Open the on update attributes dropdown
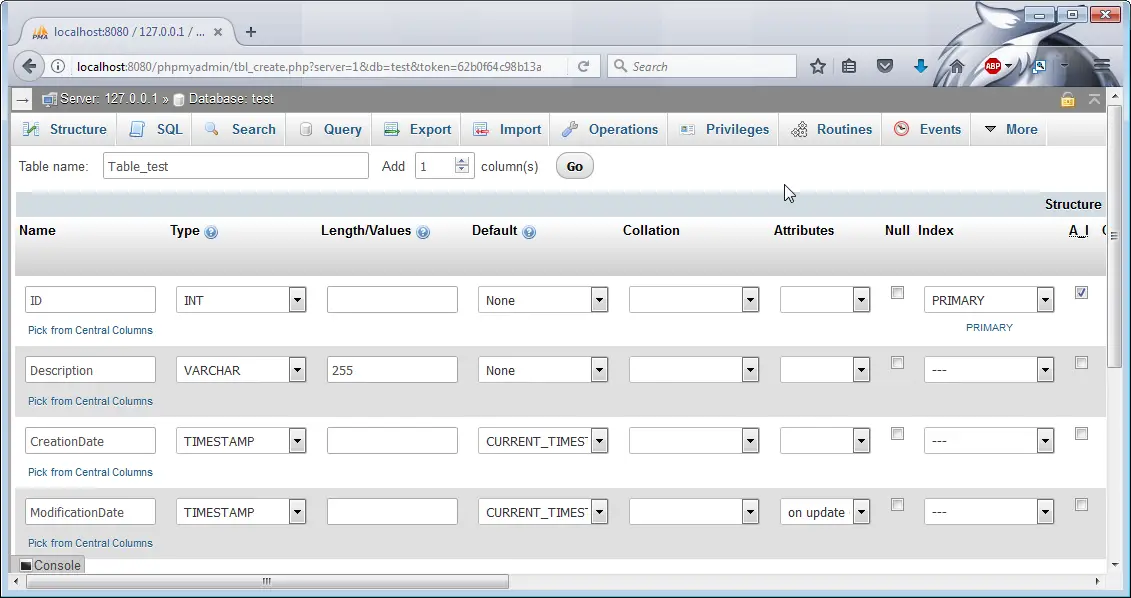 (825, 512)
